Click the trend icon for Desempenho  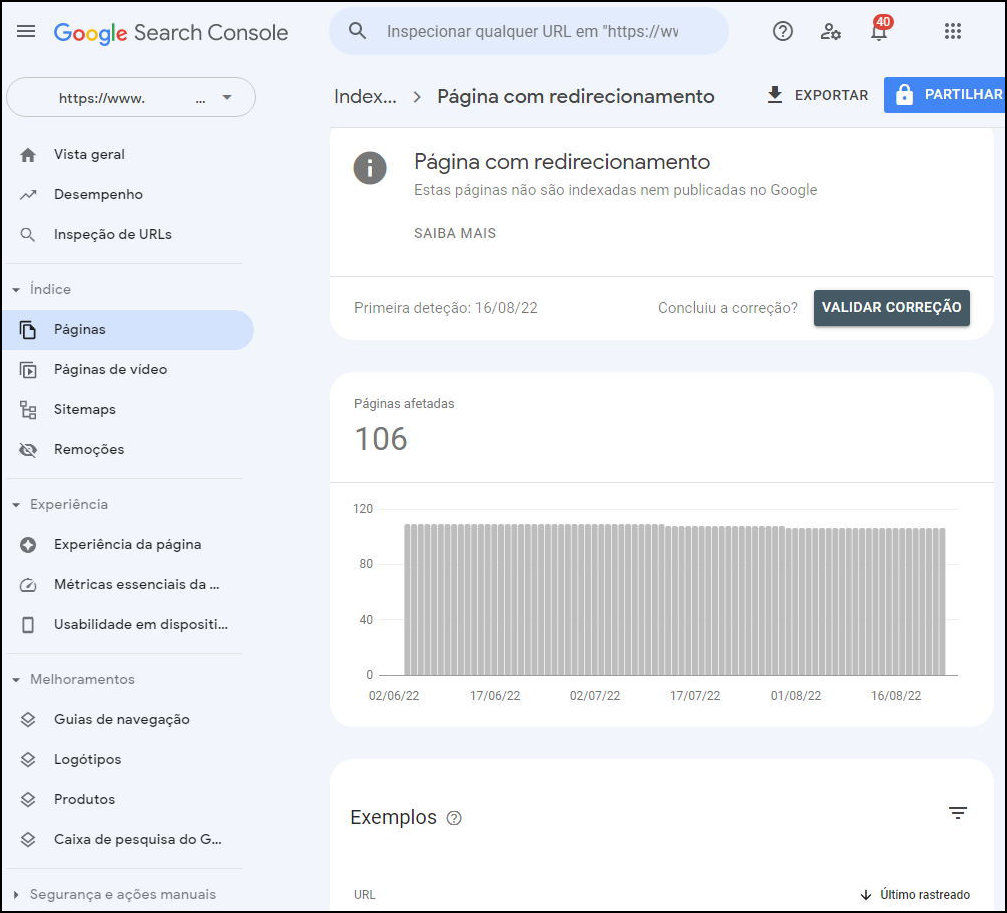pos(28,195)
